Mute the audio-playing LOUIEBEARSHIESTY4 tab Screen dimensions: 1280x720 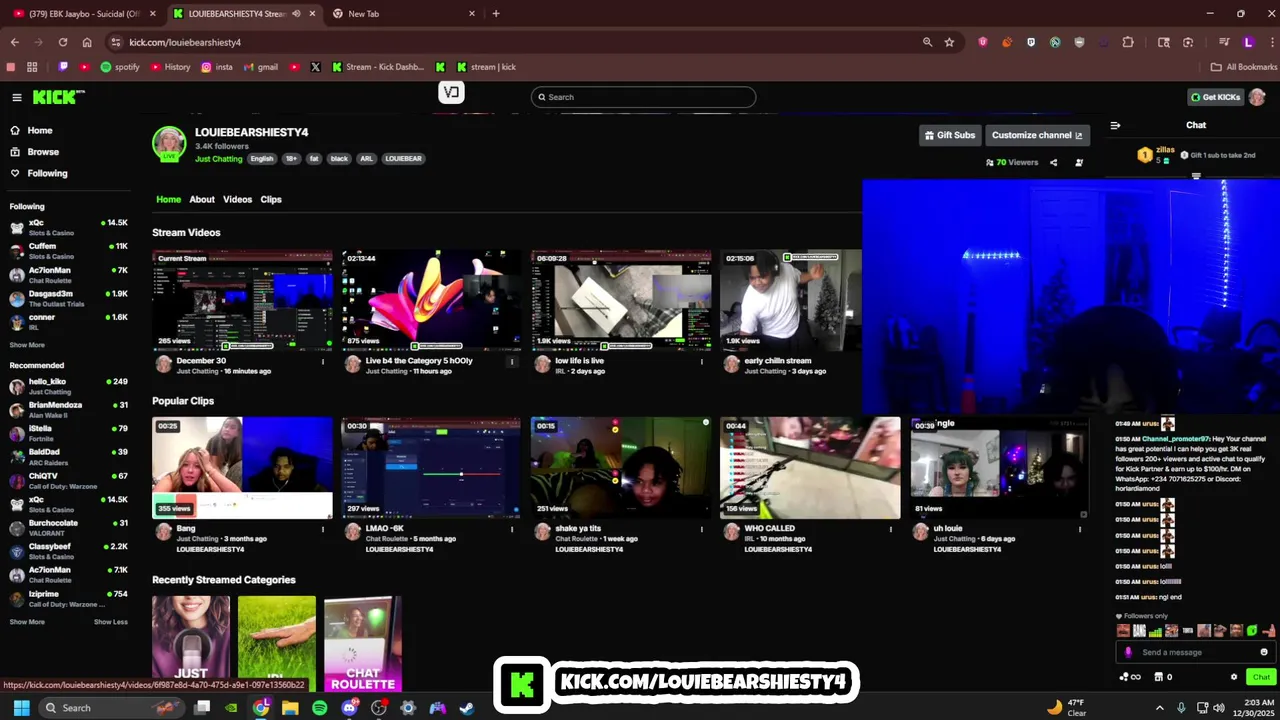point(296,14)
